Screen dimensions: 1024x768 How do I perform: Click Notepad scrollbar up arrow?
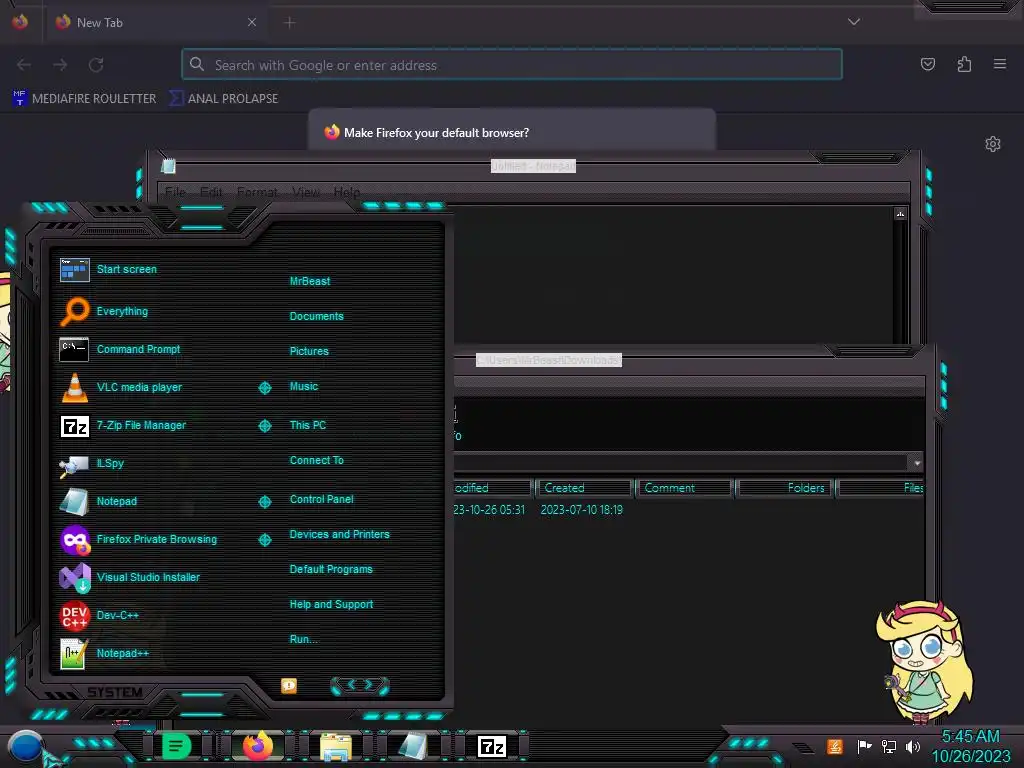900,214
